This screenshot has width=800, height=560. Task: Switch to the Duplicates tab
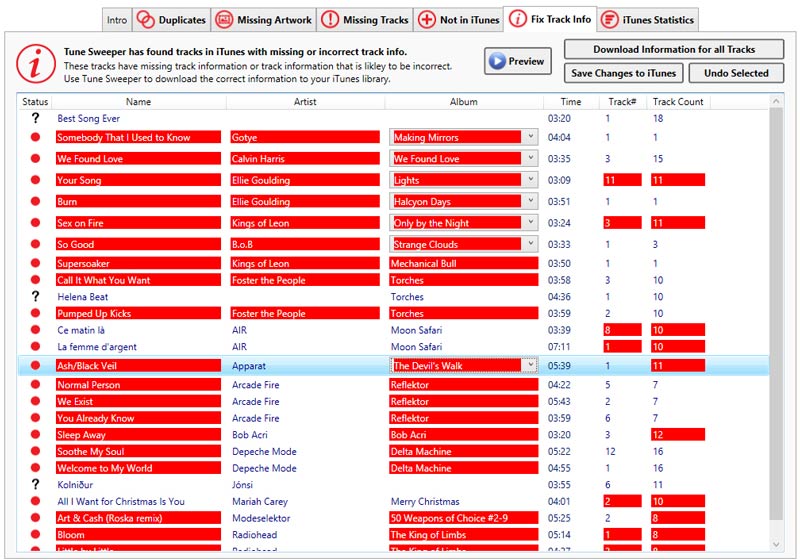click(x=172, y=20)
